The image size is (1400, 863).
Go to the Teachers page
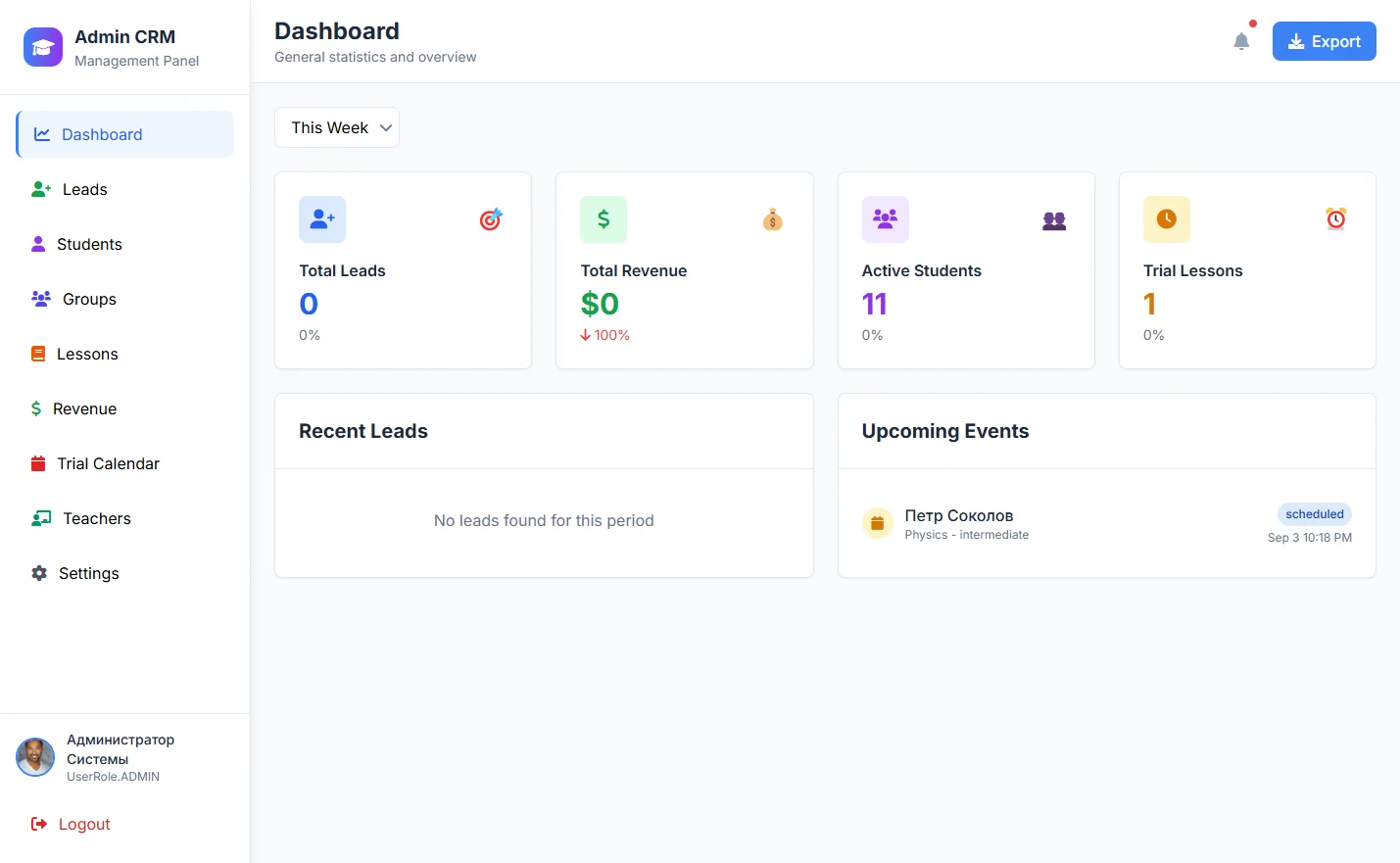[125, 518]
